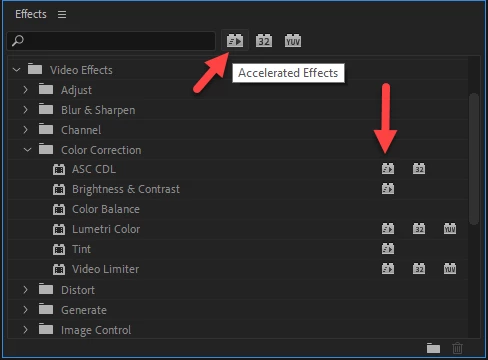Click Lumetri Color's accelerated badge
488x360 pixels.
[388, 229]
